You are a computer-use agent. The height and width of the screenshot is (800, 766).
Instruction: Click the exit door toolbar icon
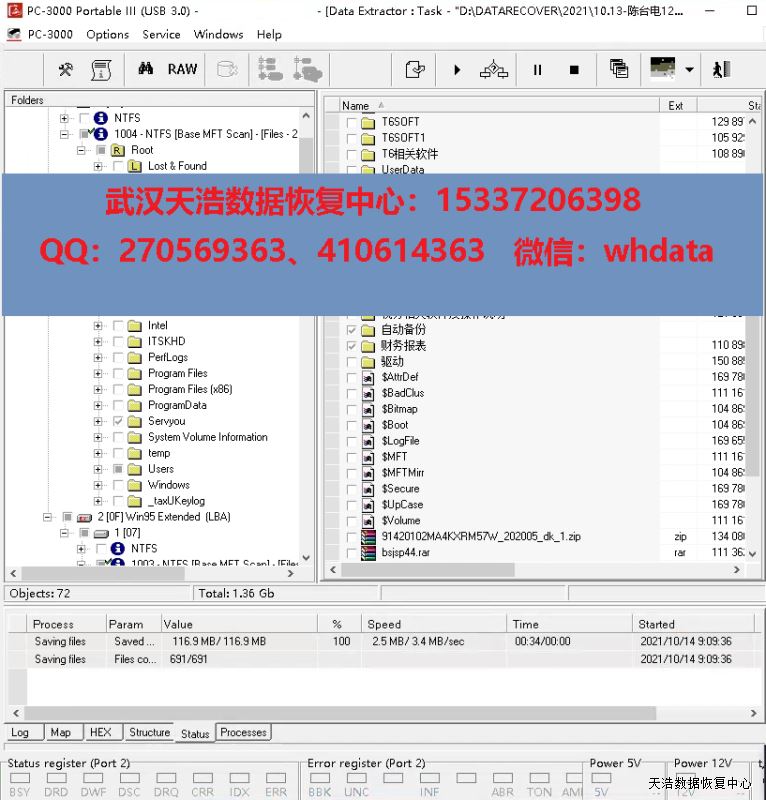(721, 69)
